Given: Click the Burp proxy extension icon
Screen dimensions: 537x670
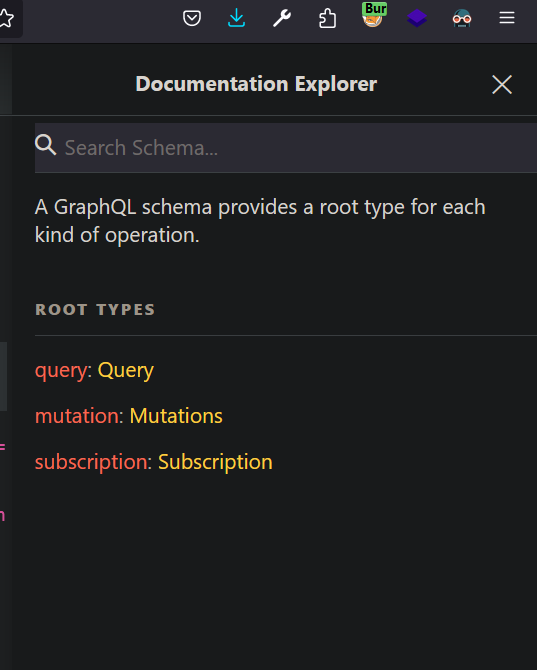Looking at the screenshot, I should (x=374, y=15).
